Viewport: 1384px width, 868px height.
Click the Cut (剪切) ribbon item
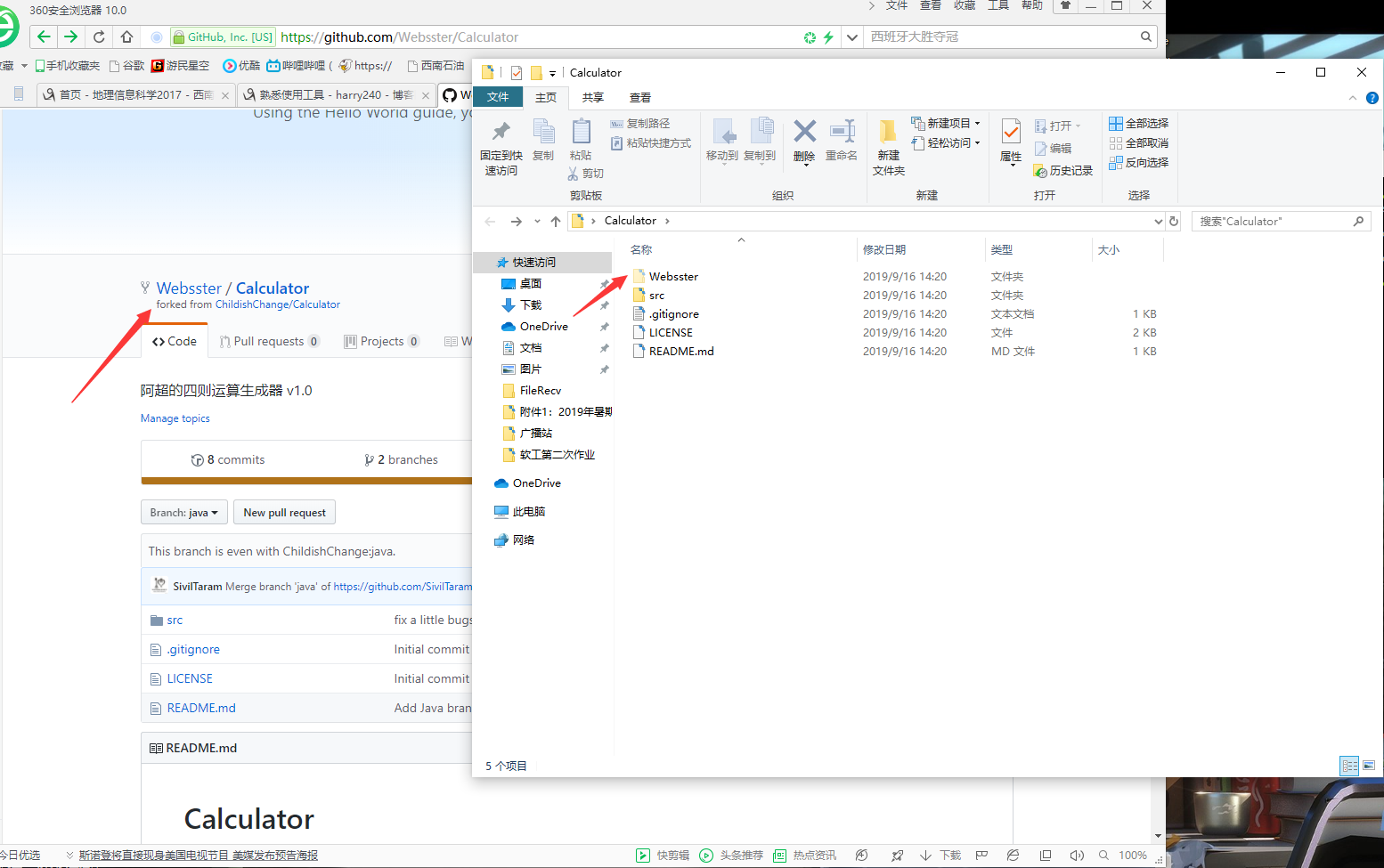point(586,174)
